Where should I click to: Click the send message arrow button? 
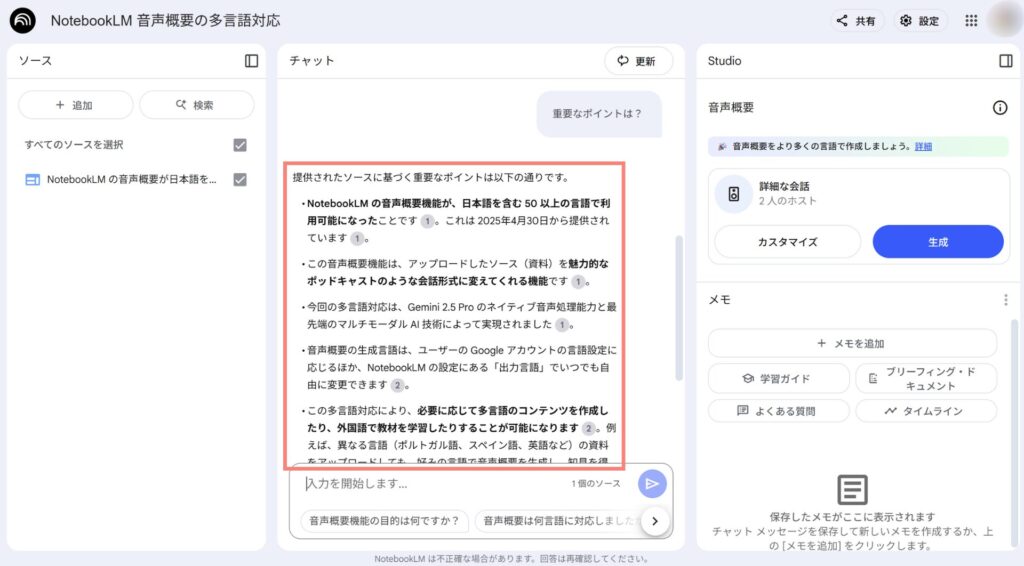click(x=652, y=484)
